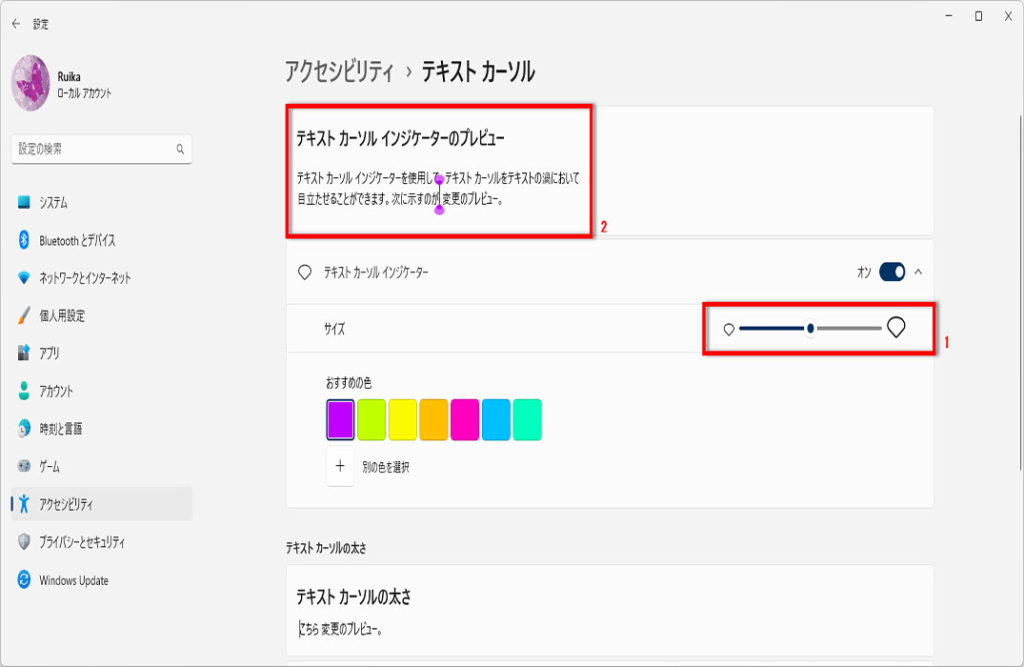Turn off the テキスト カーソル インジケーター toggle
1024x667 pixels.
point(892,272)
